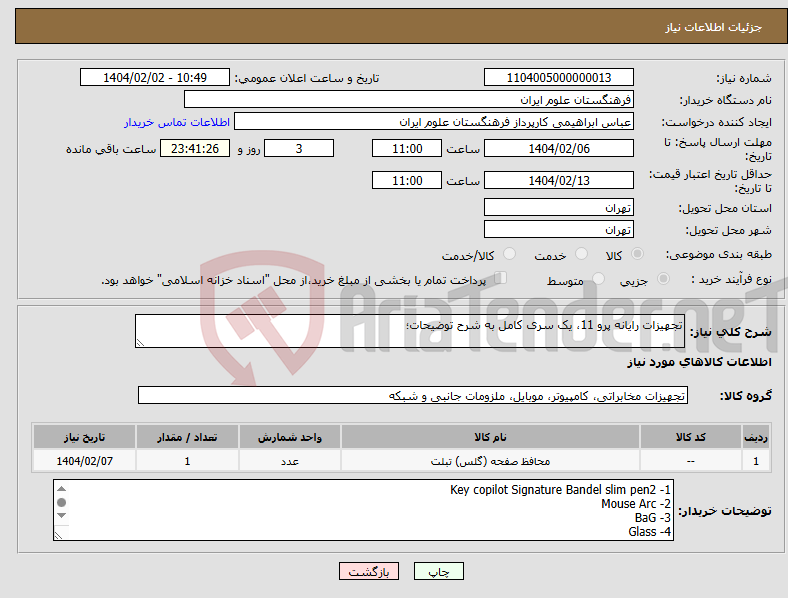Click the item name محافظ صفحه (گلس) تبلت
The width and height of the screenshot is (788, 598).
pyautogui.click(x=490, y=461)
